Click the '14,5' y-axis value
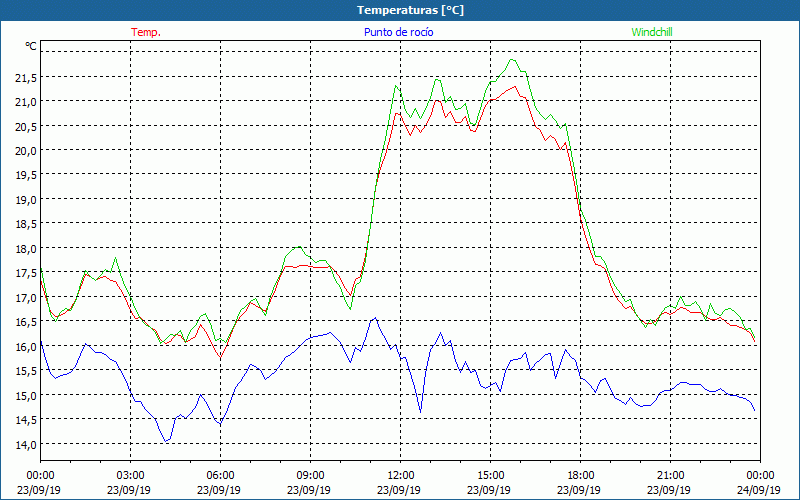 [x=26, y=420]
